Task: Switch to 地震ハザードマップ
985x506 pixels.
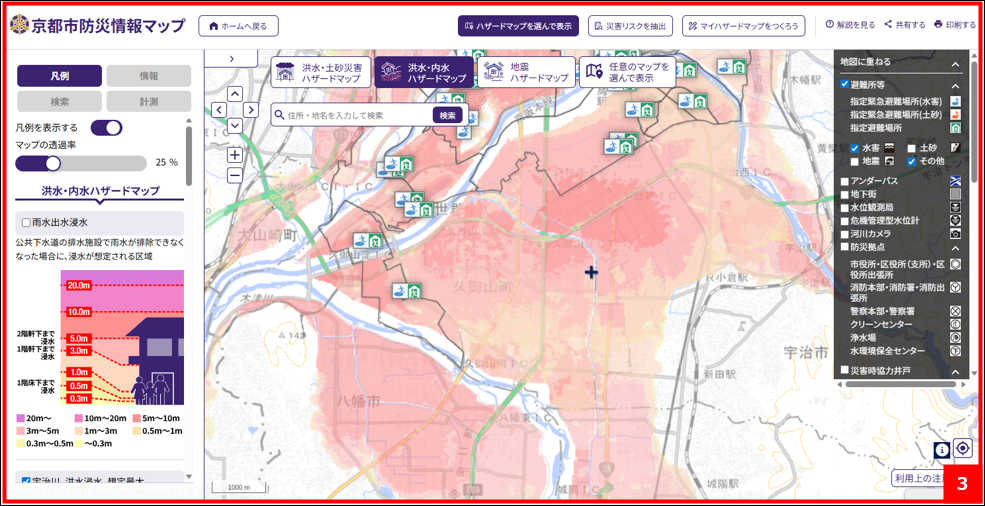Action: click(x=526, y=72)
